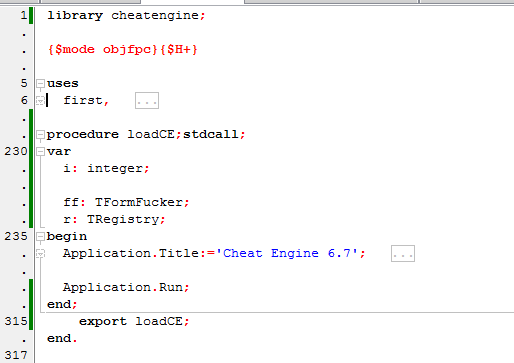Click the 'begin' keyword
The width and height of the screenshot is (514, 363).
pos(67,237)
